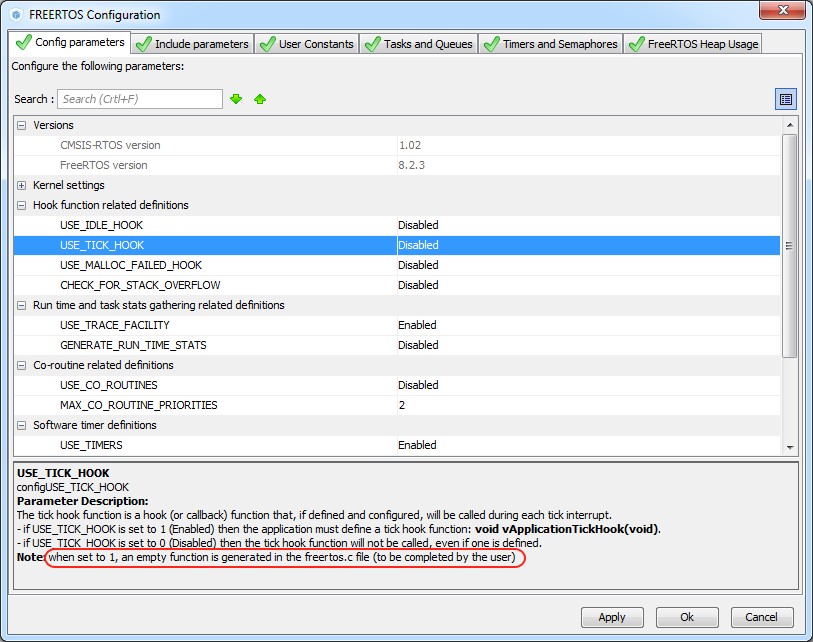
Task: Open the Config parameters tab
Action: (x=70, y=42)
